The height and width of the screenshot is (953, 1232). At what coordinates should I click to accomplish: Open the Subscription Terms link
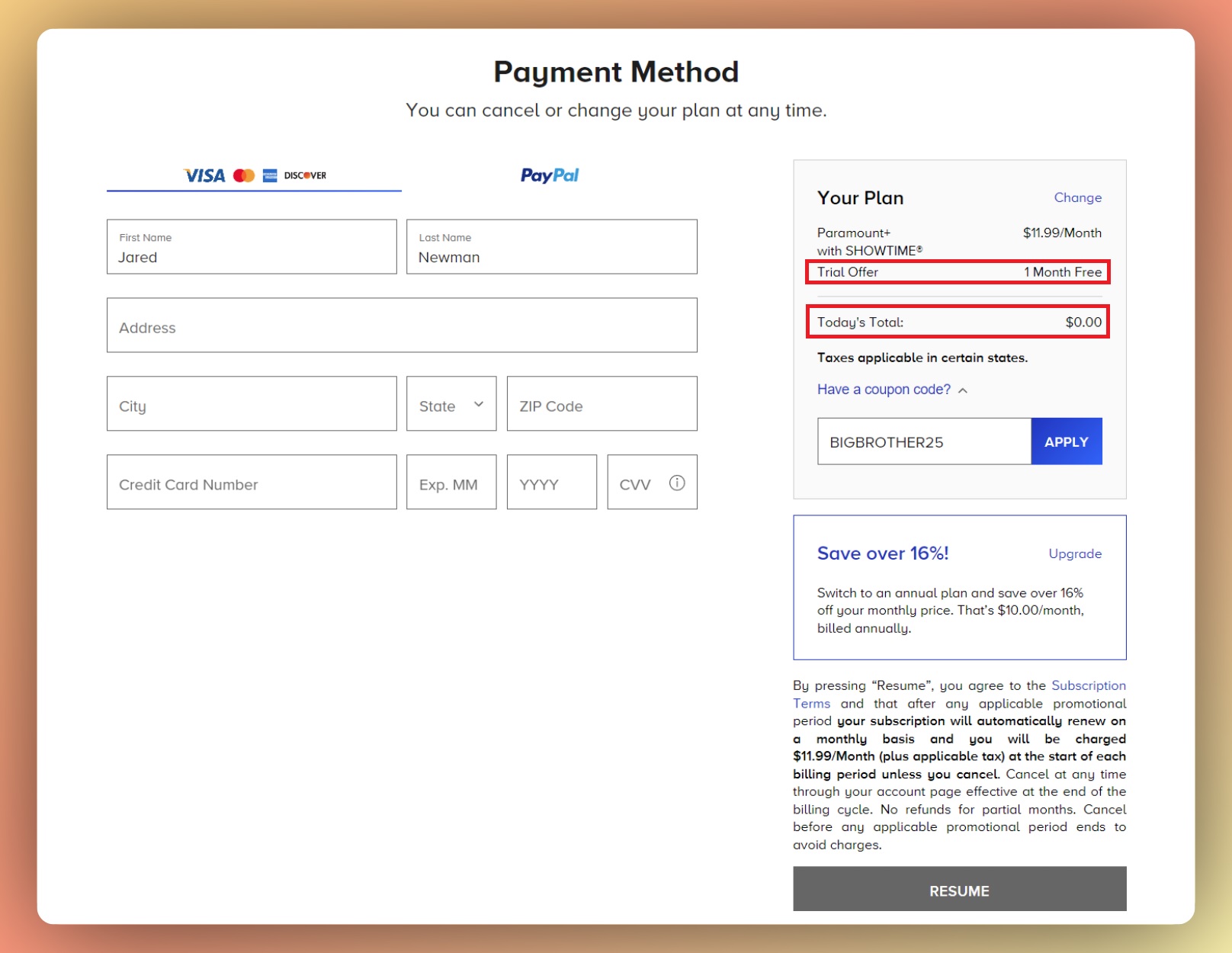[1089, 685]
